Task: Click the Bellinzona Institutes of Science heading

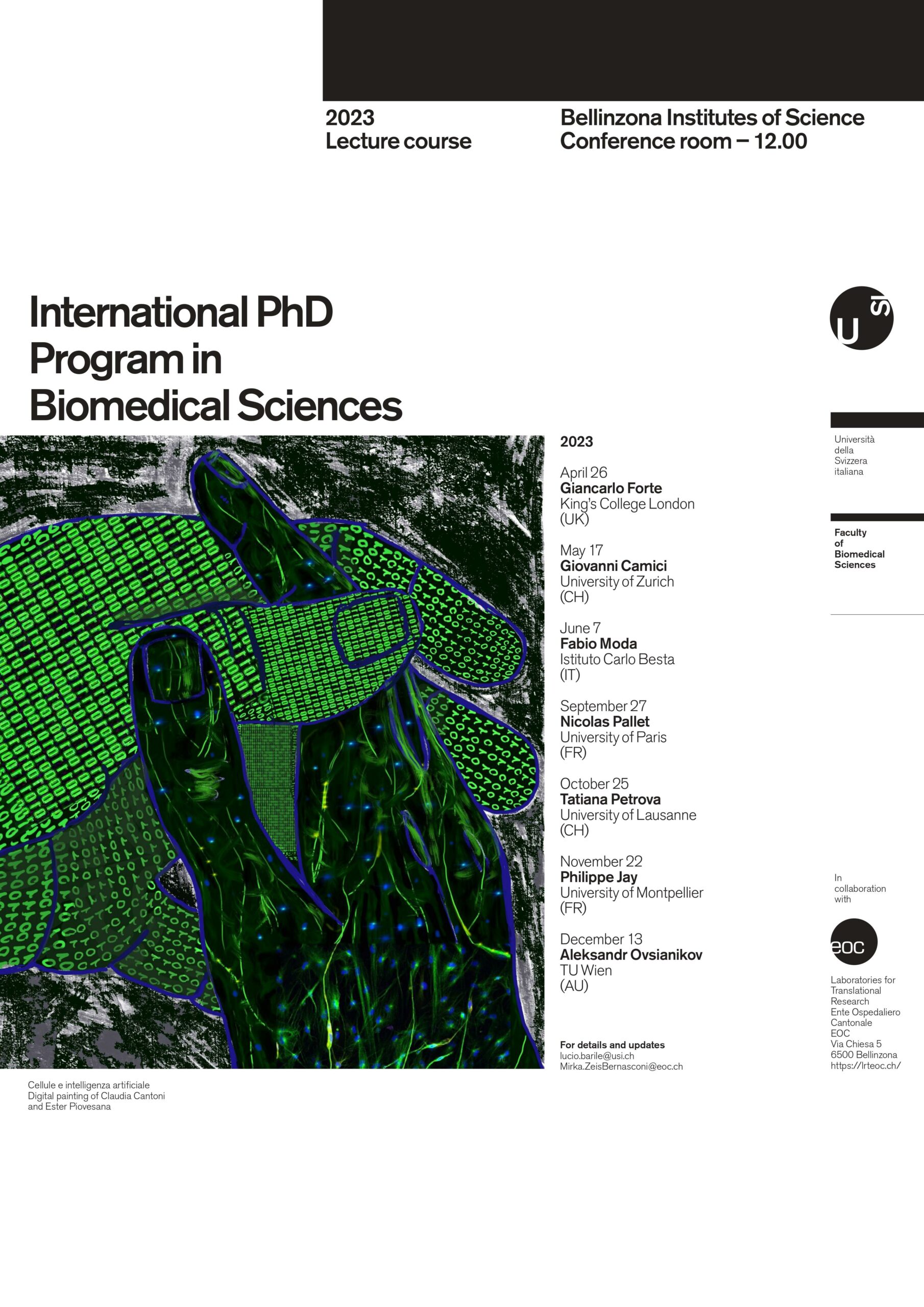Action: tap(712, 129)
